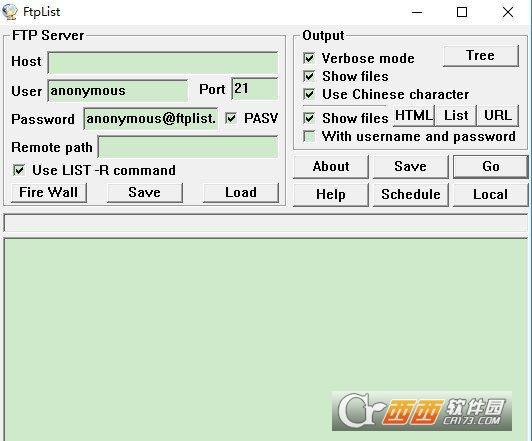Click the FtpList app icon in title bar
This screenshot has width=532, height=441.
point(10,12)
